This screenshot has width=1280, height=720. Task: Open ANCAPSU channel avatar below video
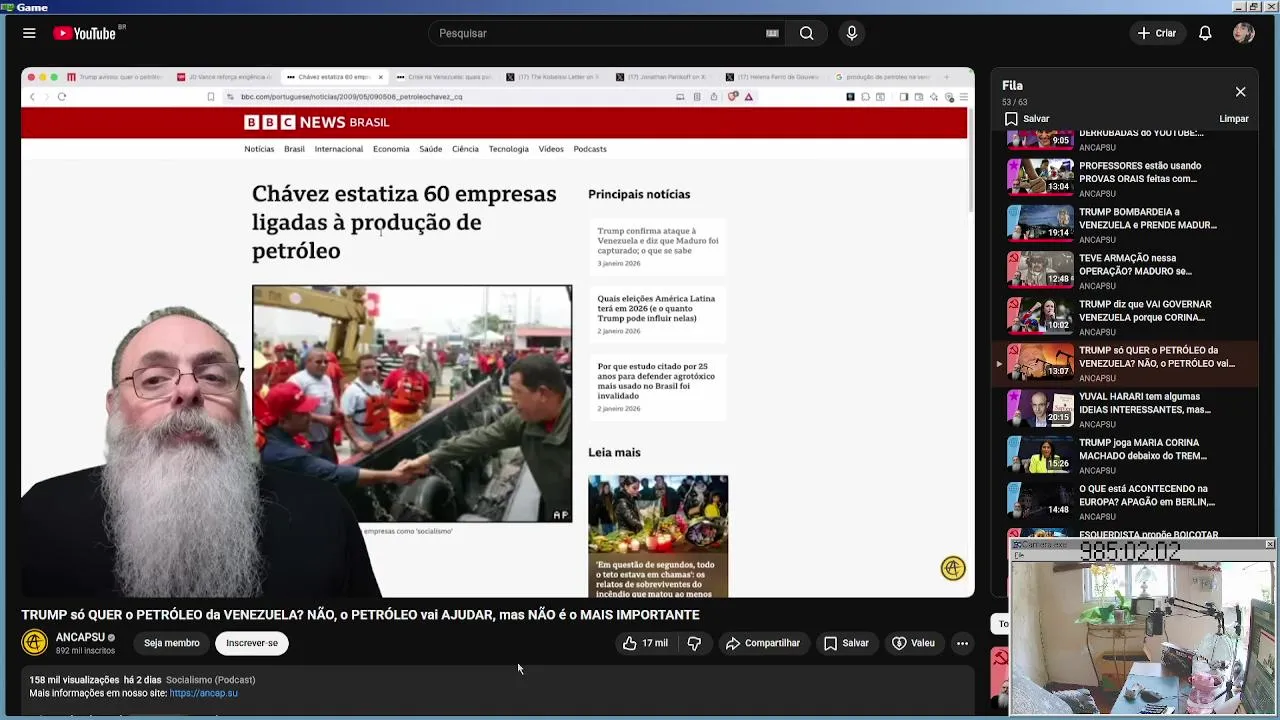click(35, 642)
